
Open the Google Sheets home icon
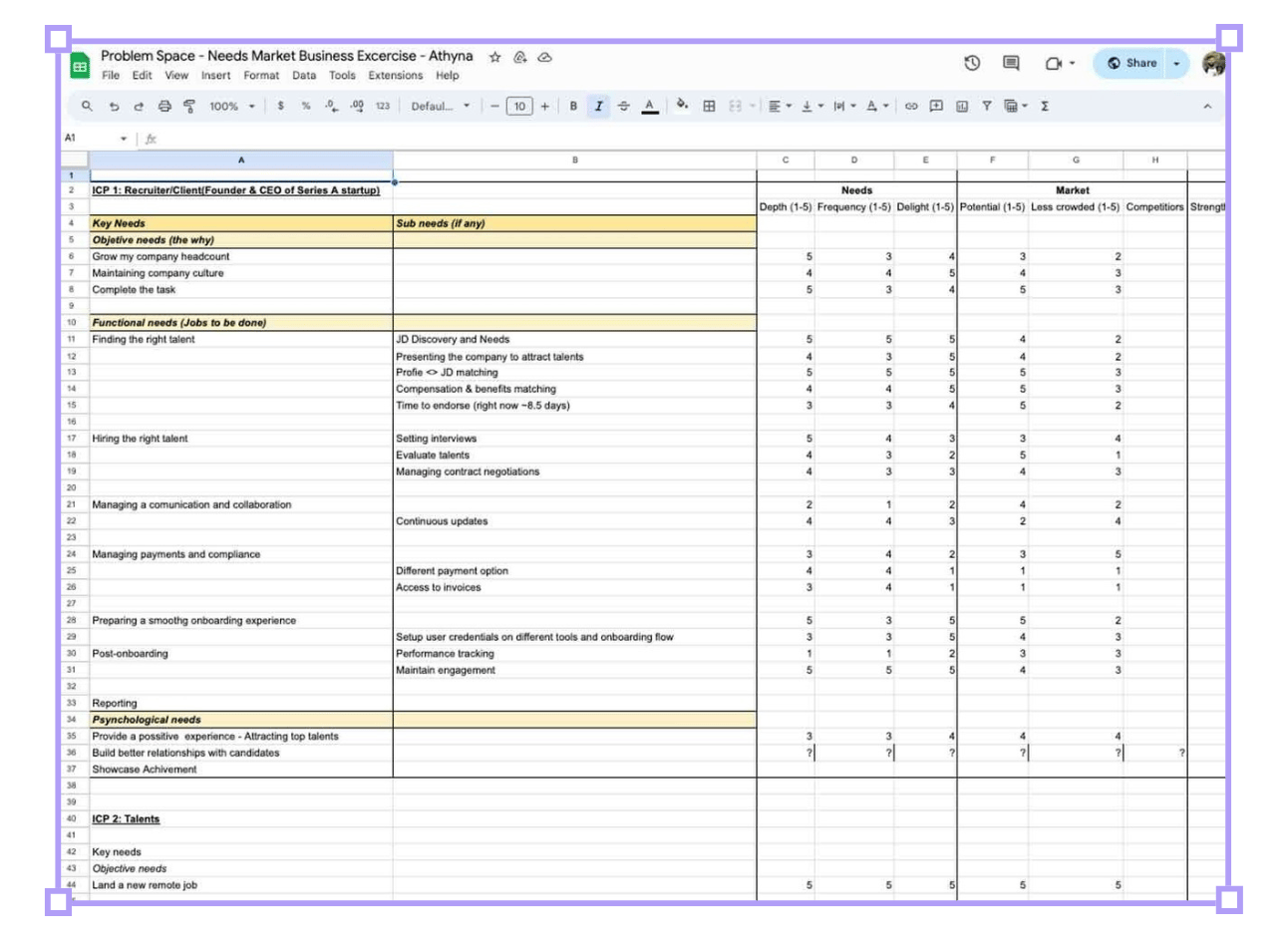tap(80, 67)
